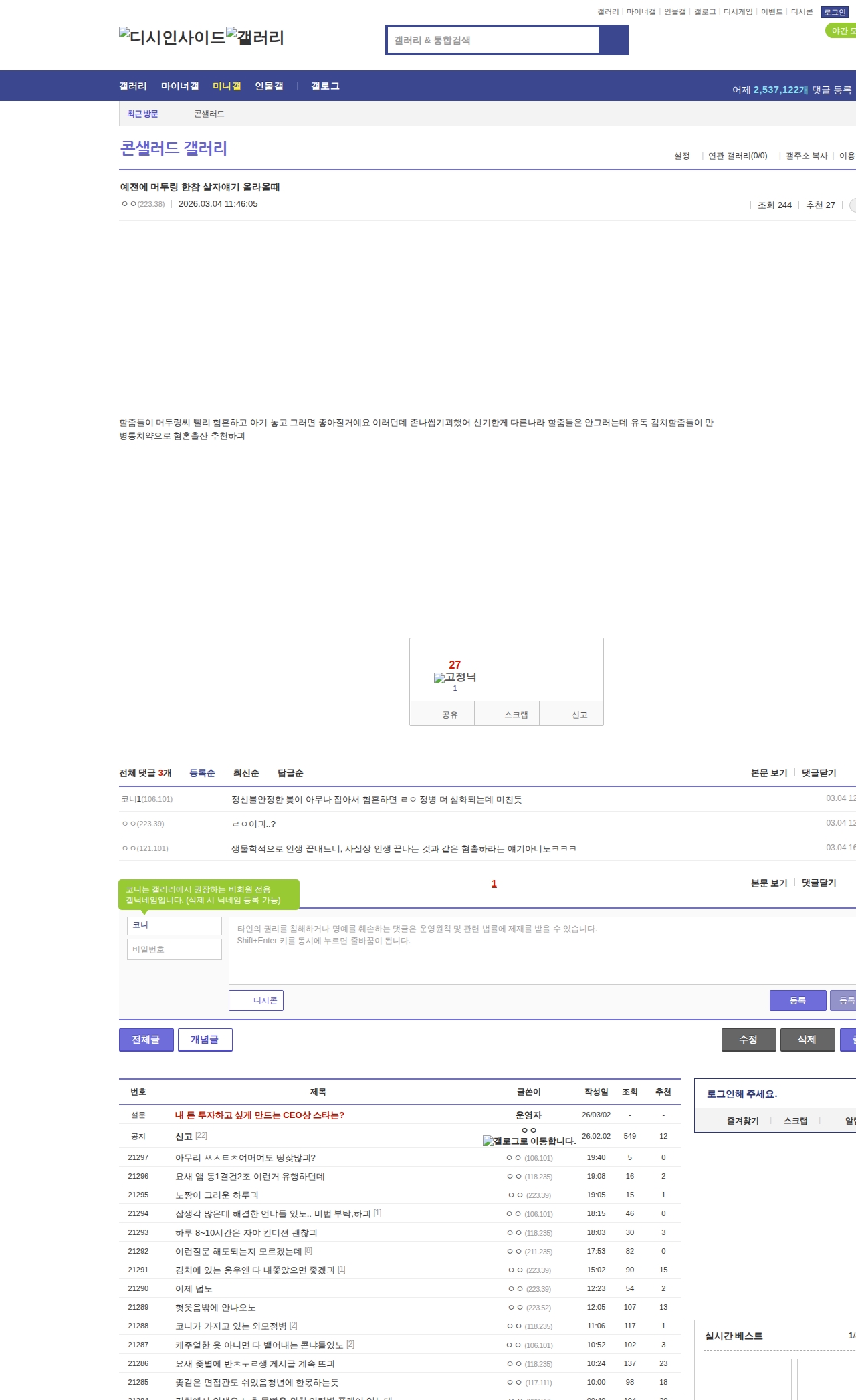This screenshot has height=1400, width=856.
Task: Click the 비밀번호 password input field
Action: click(x=175, y=949)
